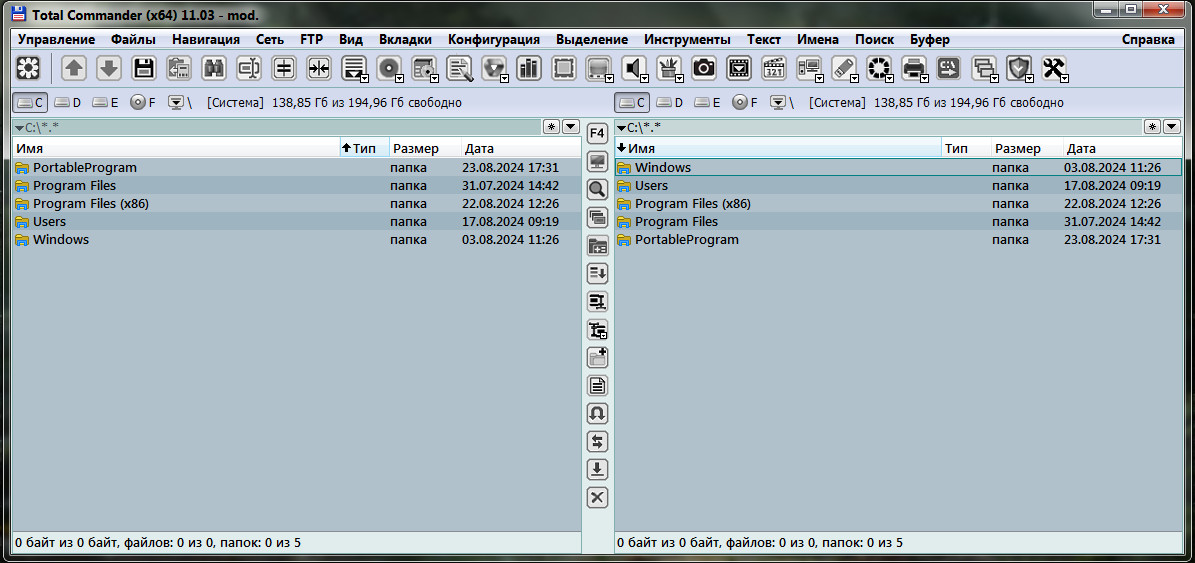This screenshot has height=563, width=1195.
Task: Click the F4 button in middle strip
Action: point(598,133)
